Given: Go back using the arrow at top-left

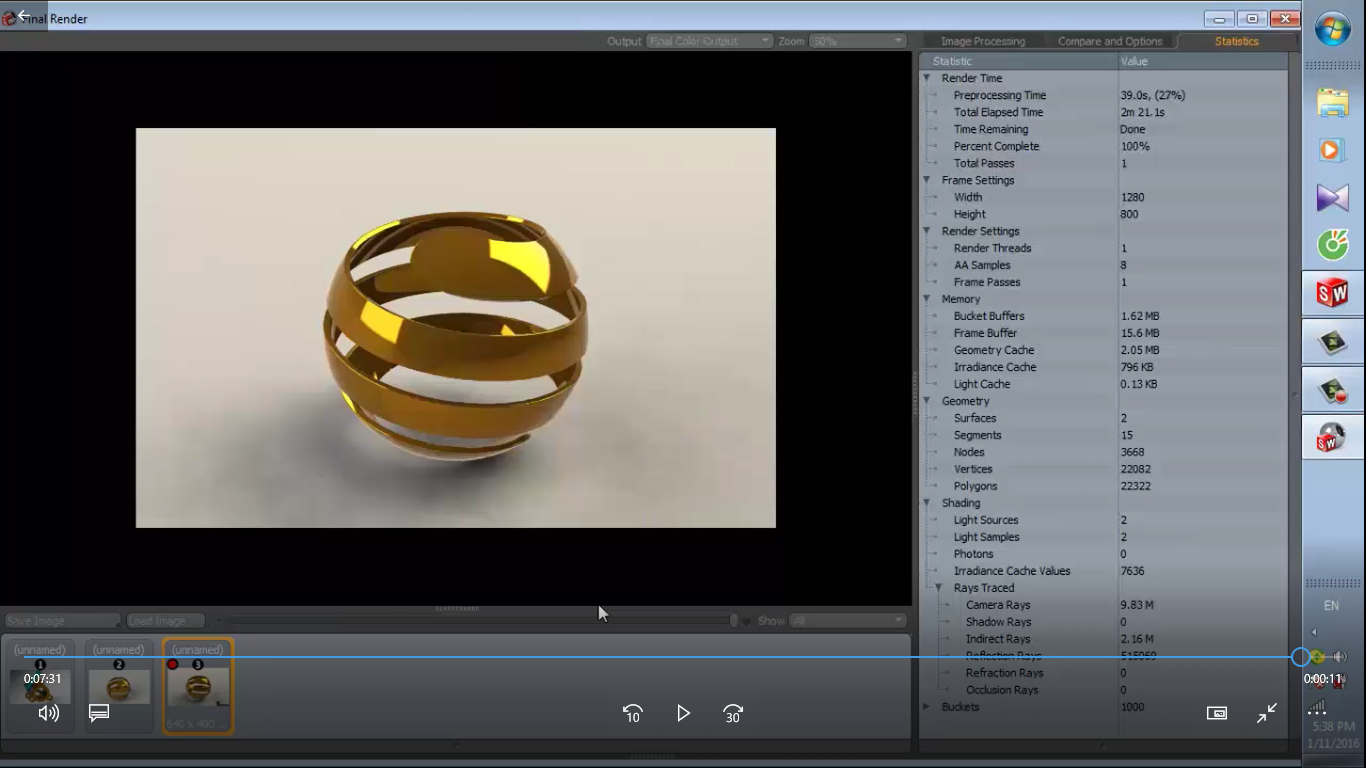Looking at the screenshot, I should tap(23, 15).
